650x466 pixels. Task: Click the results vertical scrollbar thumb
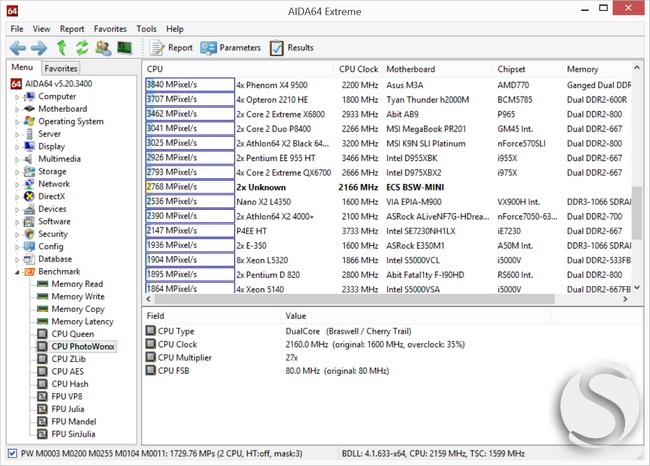(x=636, y=213)
